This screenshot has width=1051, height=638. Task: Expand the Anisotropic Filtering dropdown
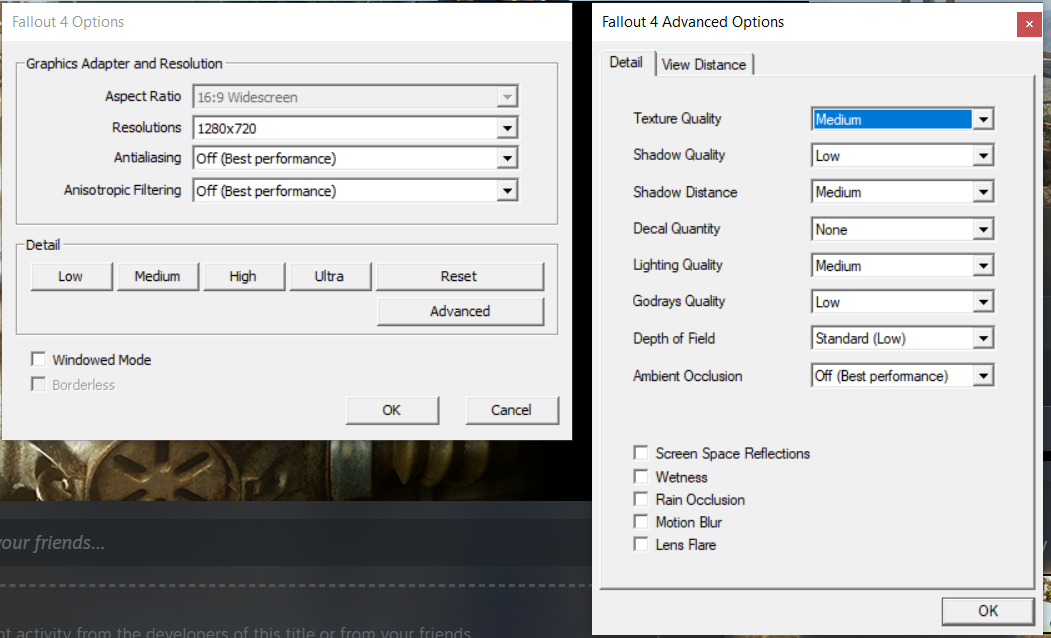(x=355, y=190)
